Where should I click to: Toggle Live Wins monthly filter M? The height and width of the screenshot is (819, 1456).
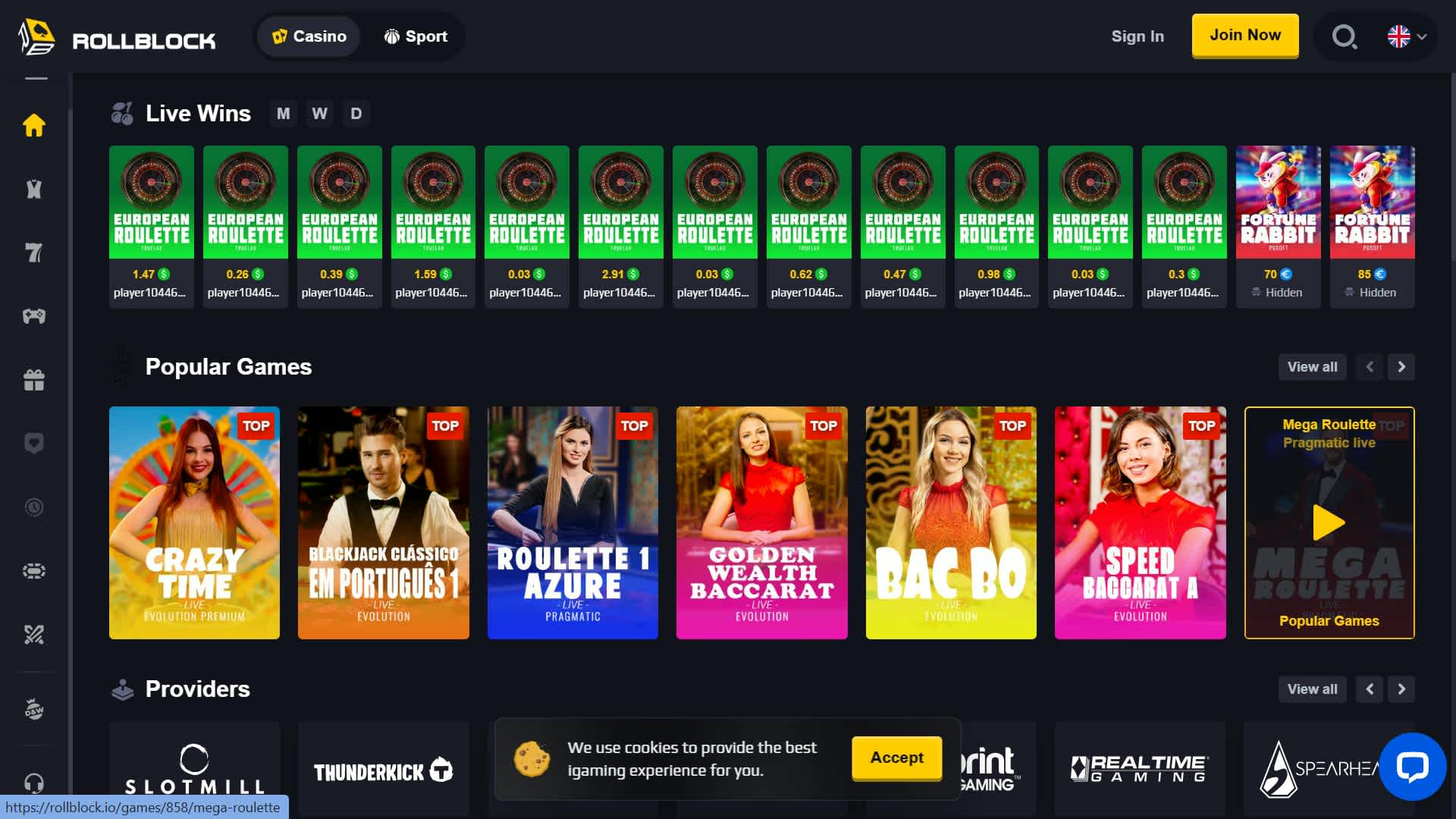(283, 114)
